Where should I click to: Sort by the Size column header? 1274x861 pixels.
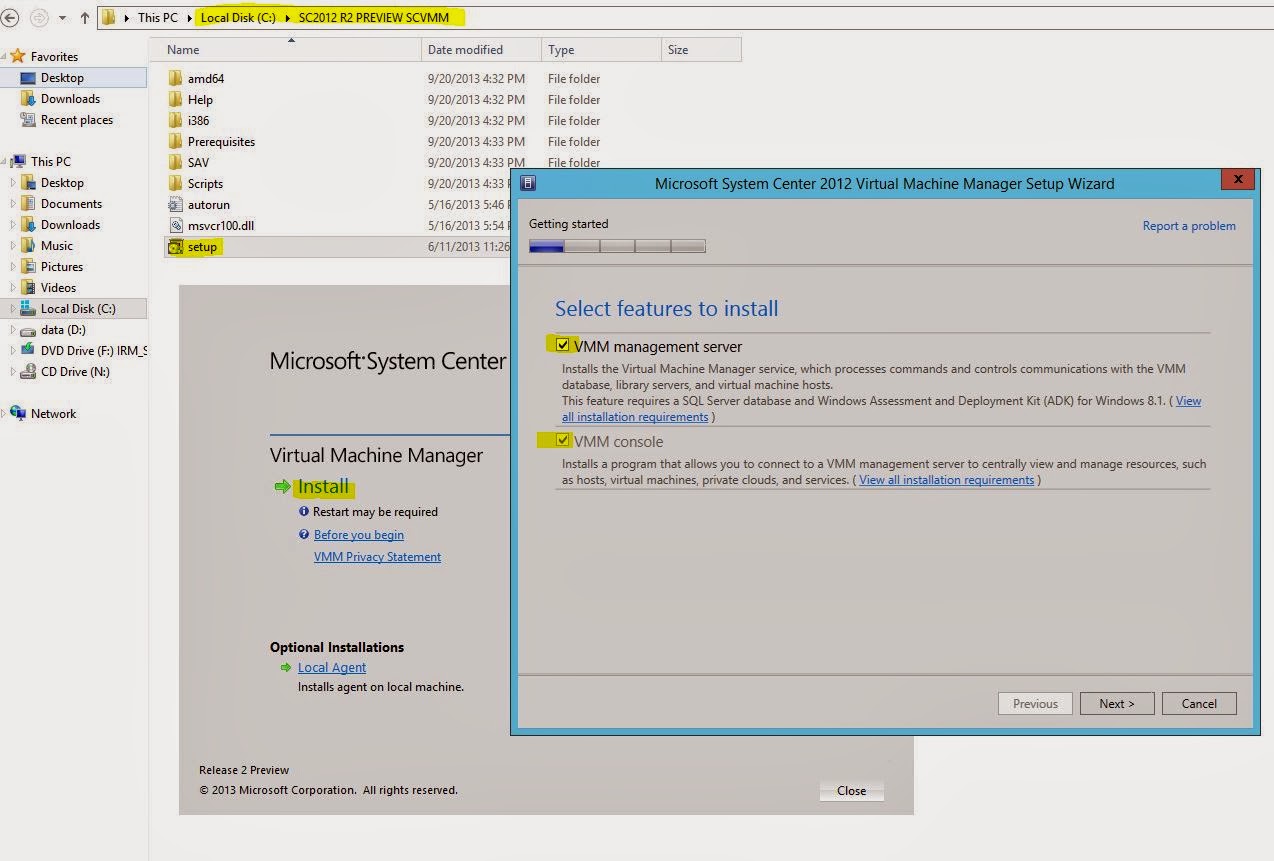(x=701, y=49)
